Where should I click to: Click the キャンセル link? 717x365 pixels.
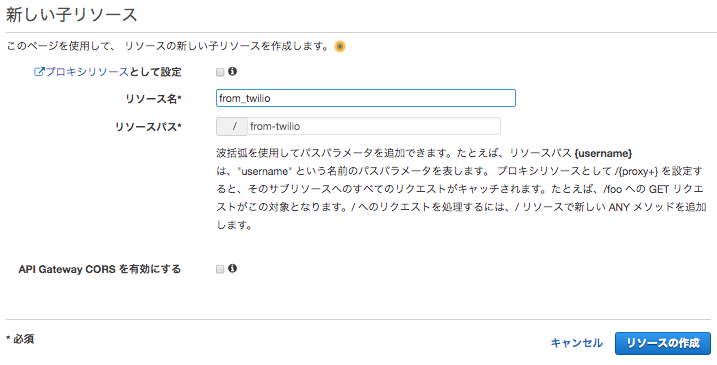[577, 343]
